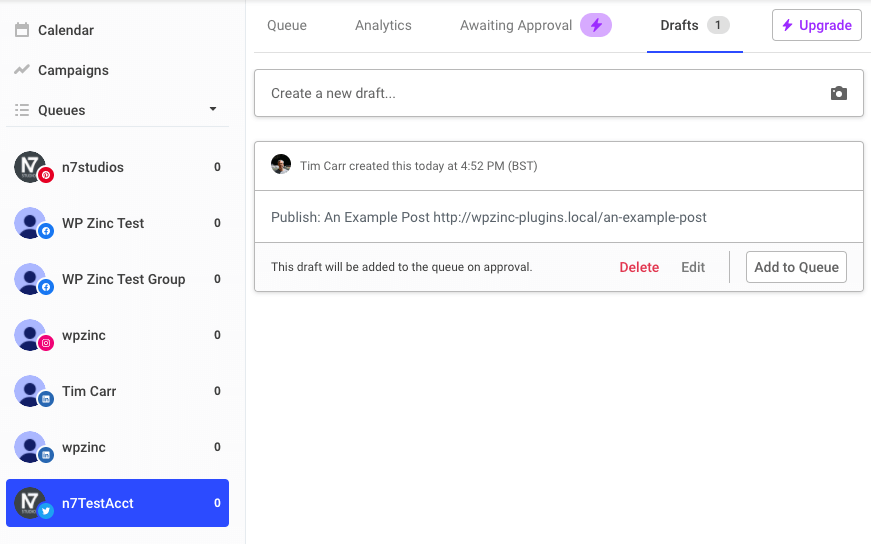Select WP Zinc Test Facebook avatar
The width and height of the screenshot is (871, 544).
[31, 223]
